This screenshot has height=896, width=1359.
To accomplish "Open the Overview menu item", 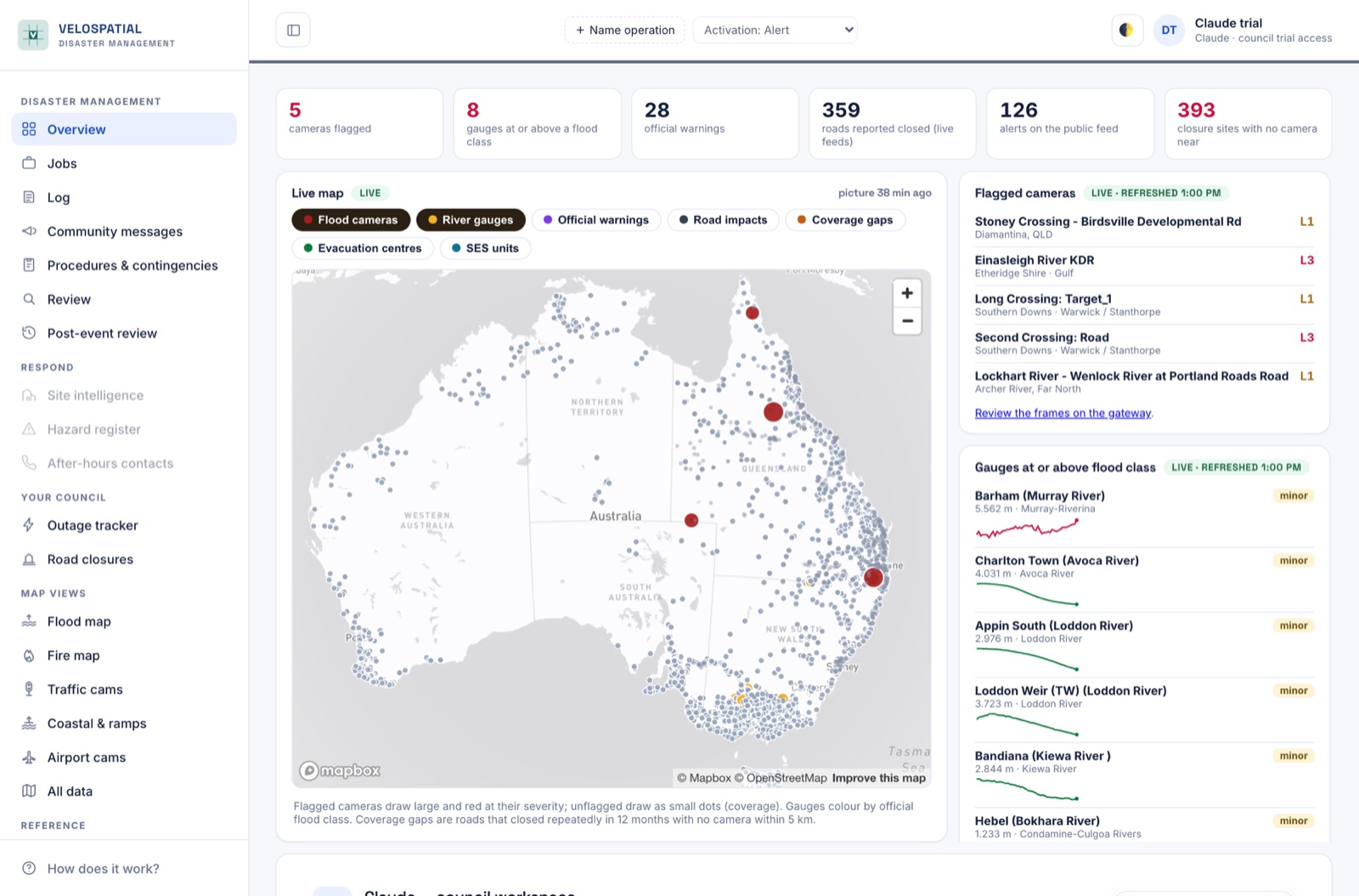I will coord(124,129).
